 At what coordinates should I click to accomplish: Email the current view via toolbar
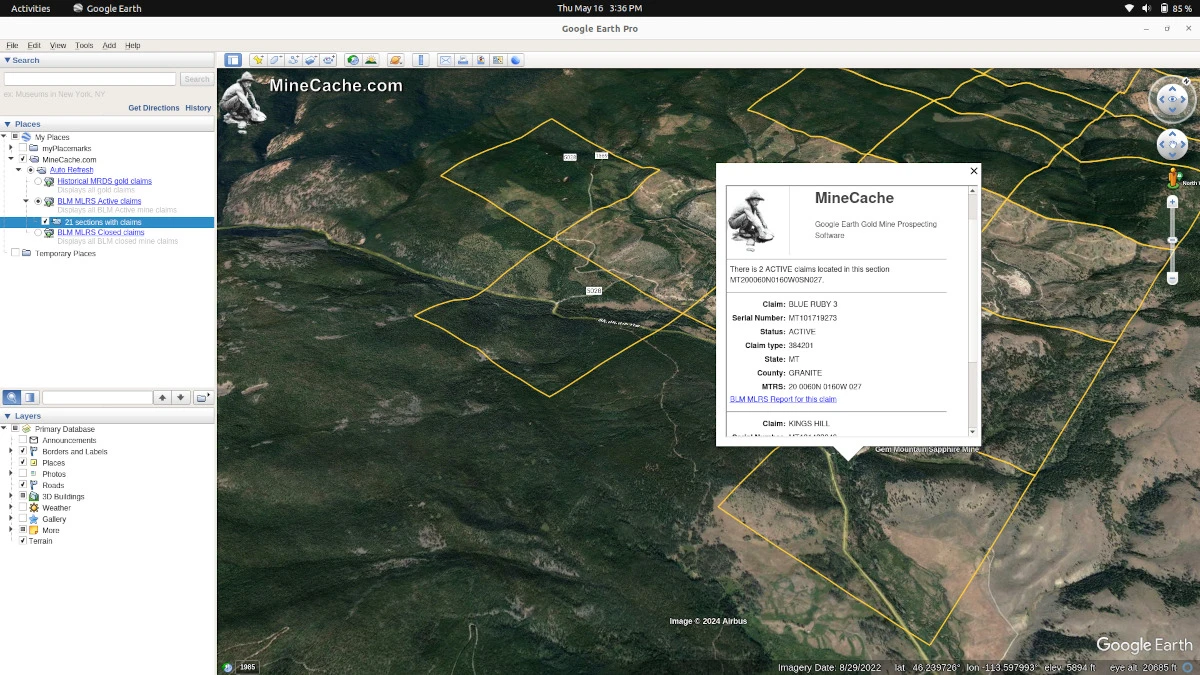tap(445, 59)
